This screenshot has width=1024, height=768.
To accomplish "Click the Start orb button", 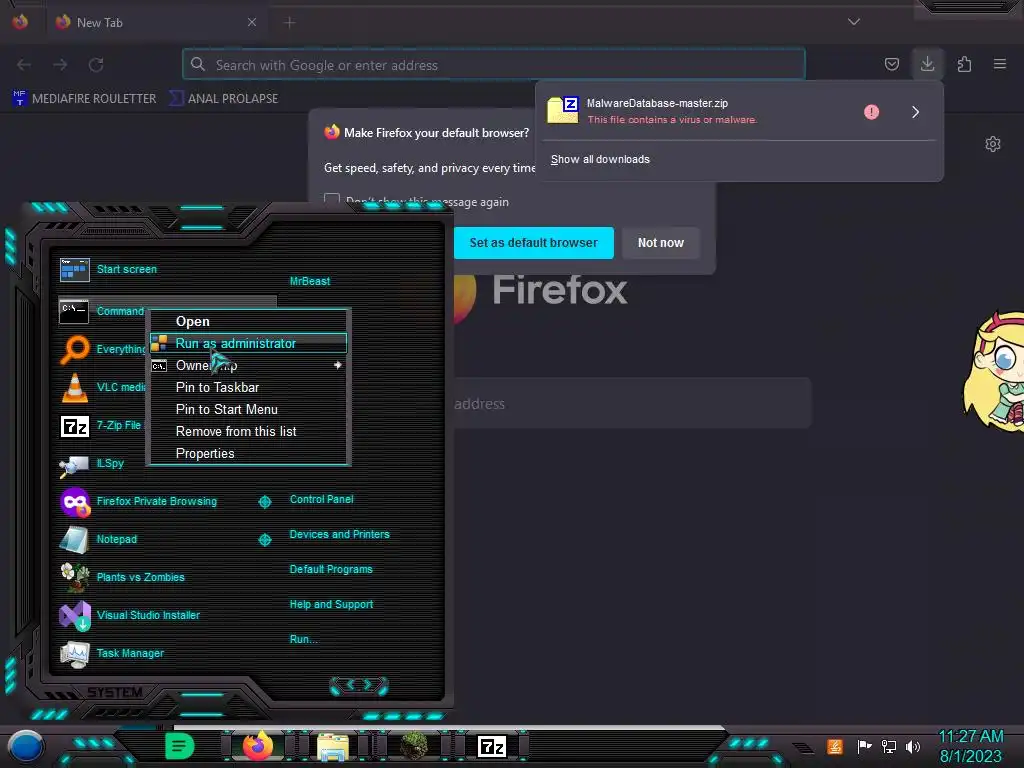I will 26,747.
